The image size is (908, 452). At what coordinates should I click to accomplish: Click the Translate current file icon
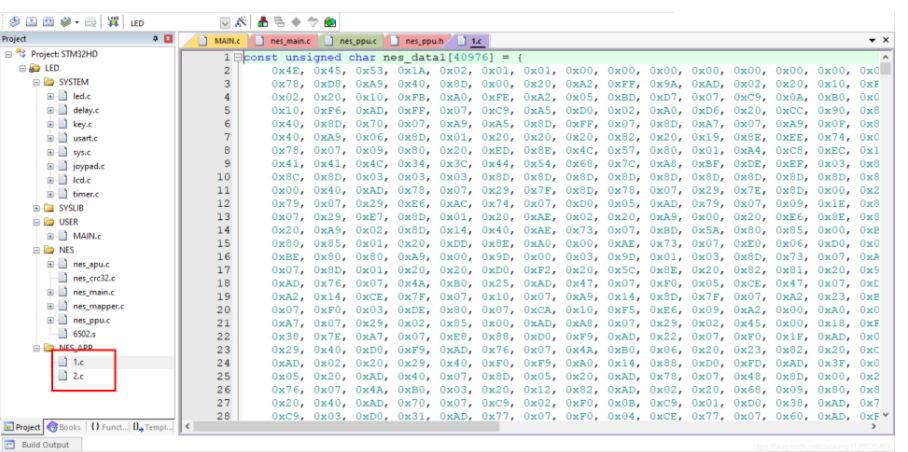coord(14,22)
